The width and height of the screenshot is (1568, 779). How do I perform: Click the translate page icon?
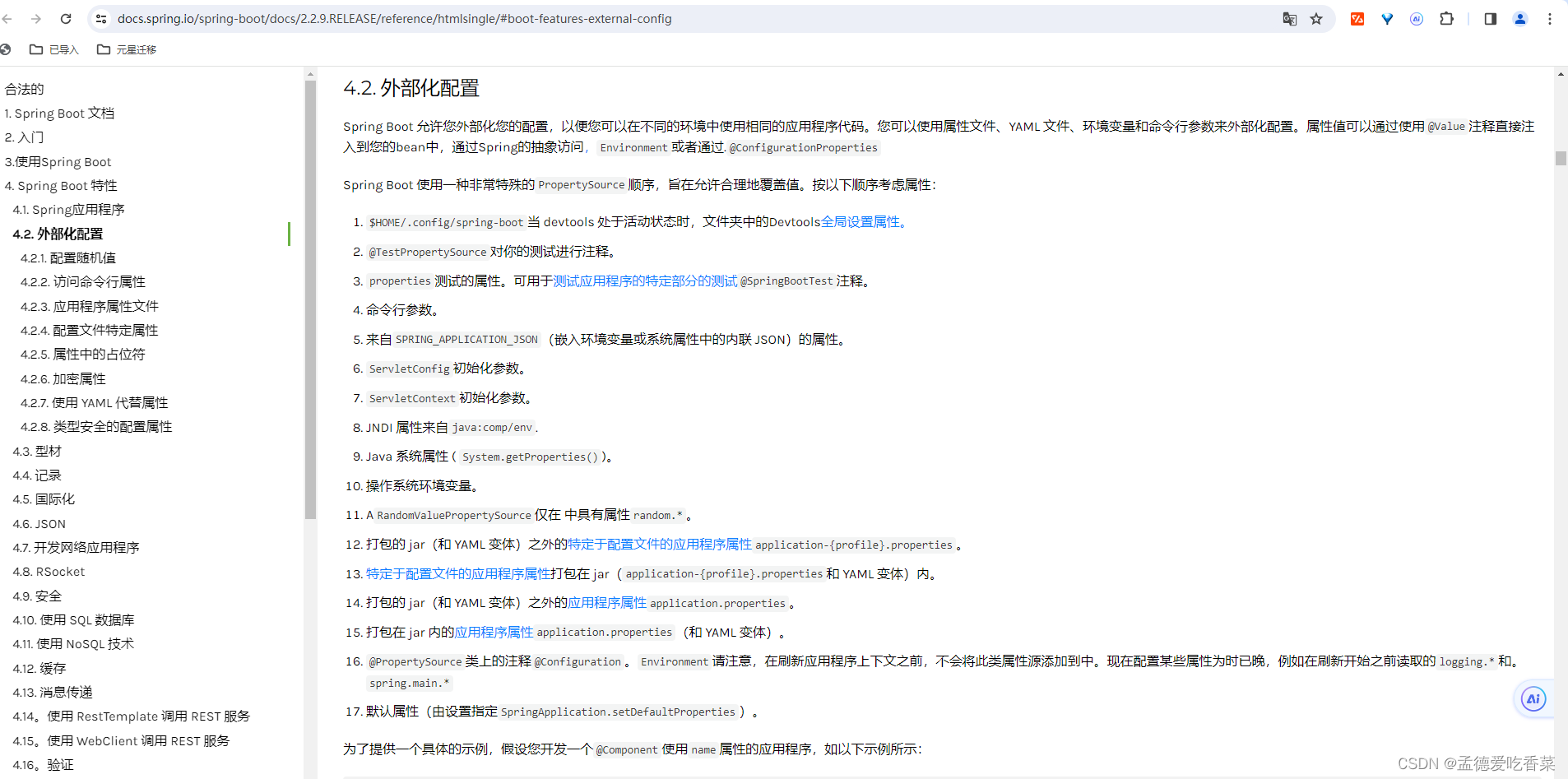click(1289, 19)
